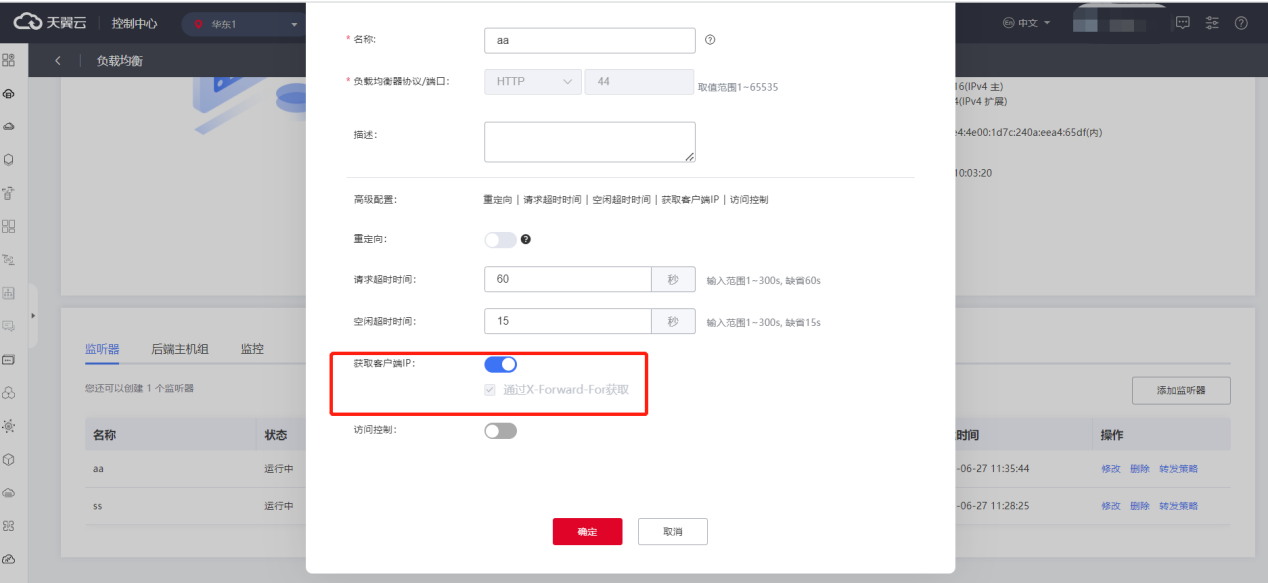This screenshot has width=1268, height=583.
Task: Click the 名称 input field containing aa
Action: (589, 40)
